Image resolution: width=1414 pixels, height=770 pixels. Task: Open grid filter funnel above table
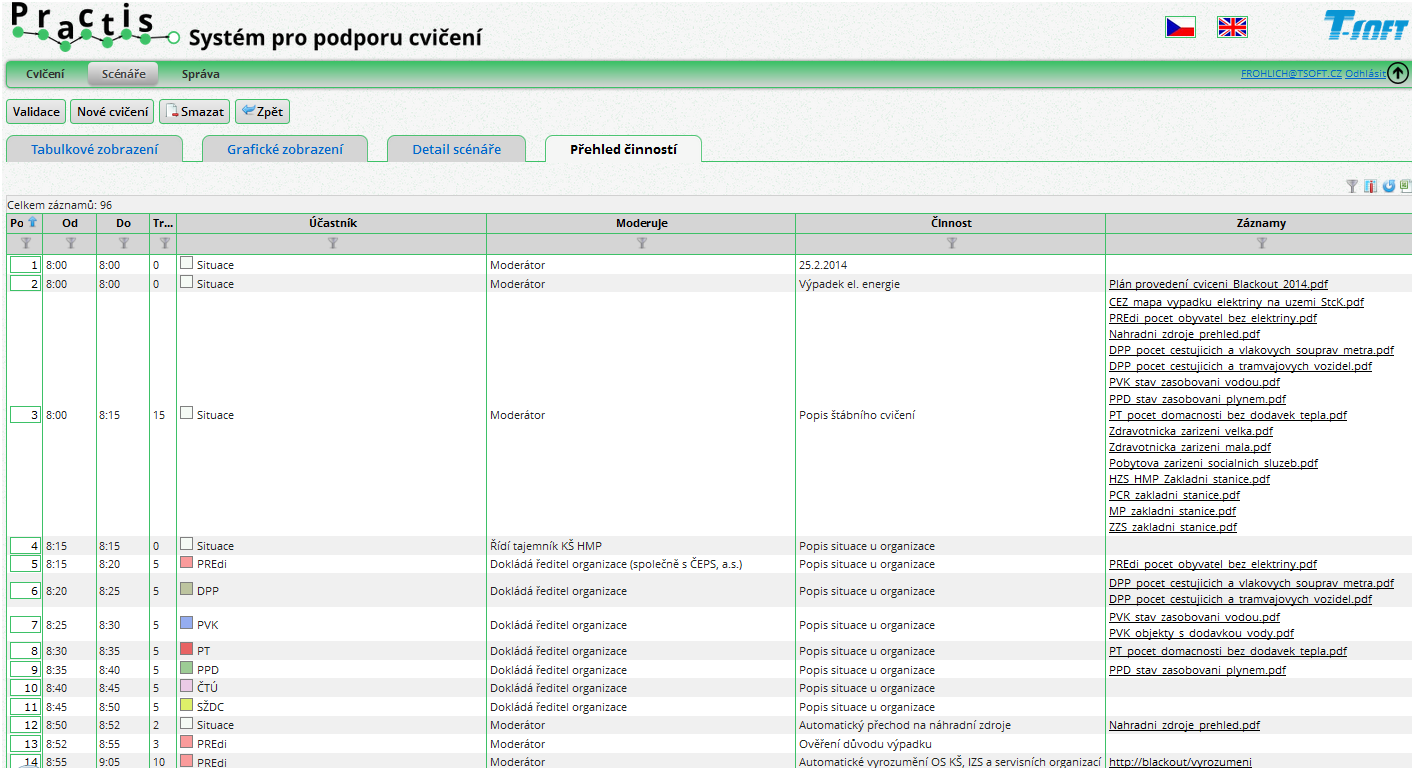1352,186
